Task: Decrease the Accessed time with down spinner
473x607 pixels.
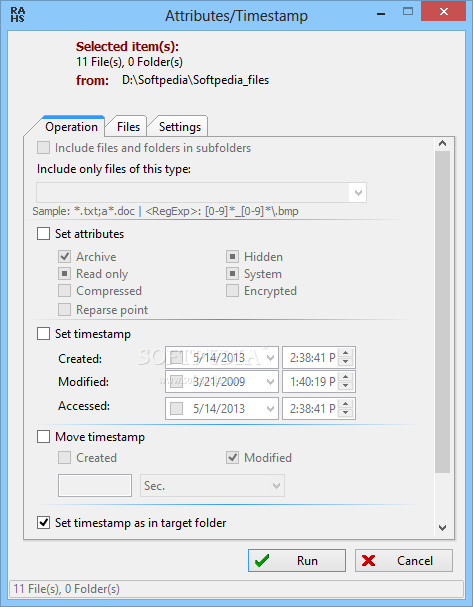Action: pyautogui.click(x=345, y=413)
